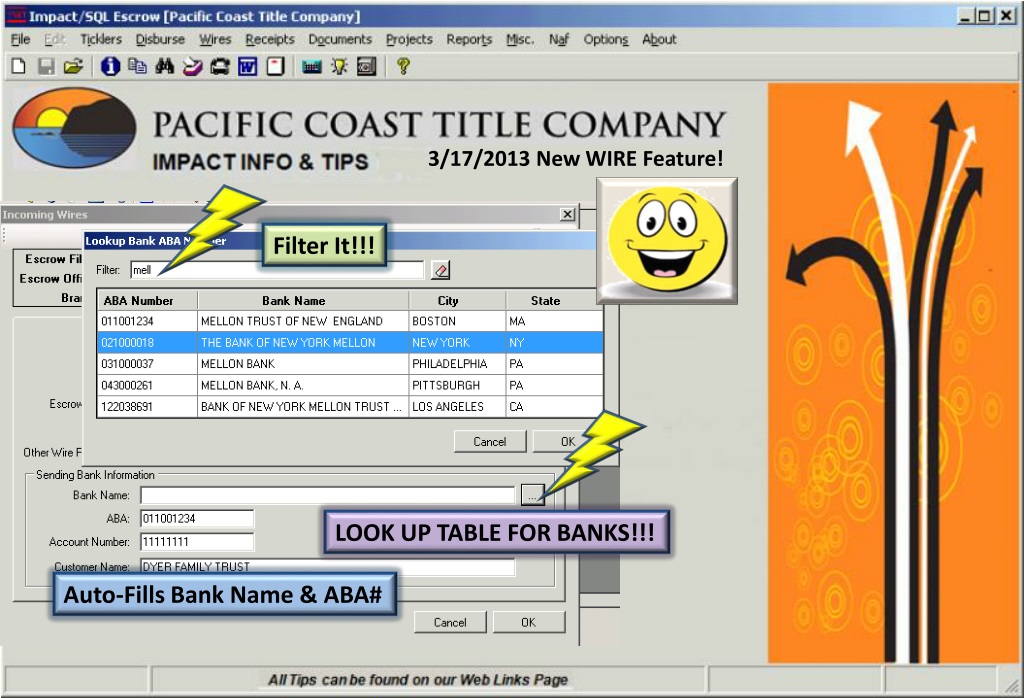The image size is (1024, 698).
Task: Open the Receipts menu
Action: click(270, 39)
